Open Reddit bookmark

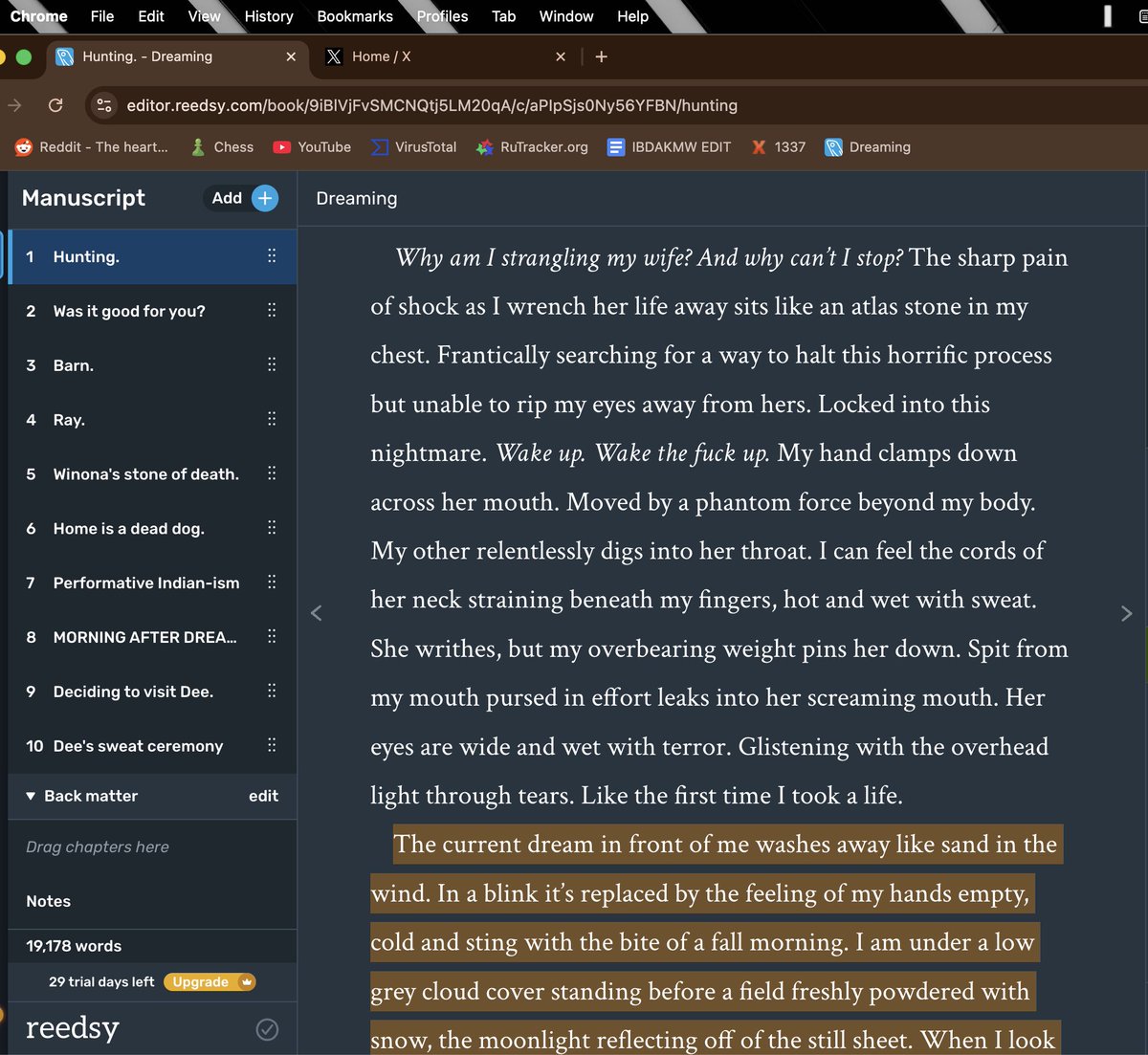click(91, 147)
